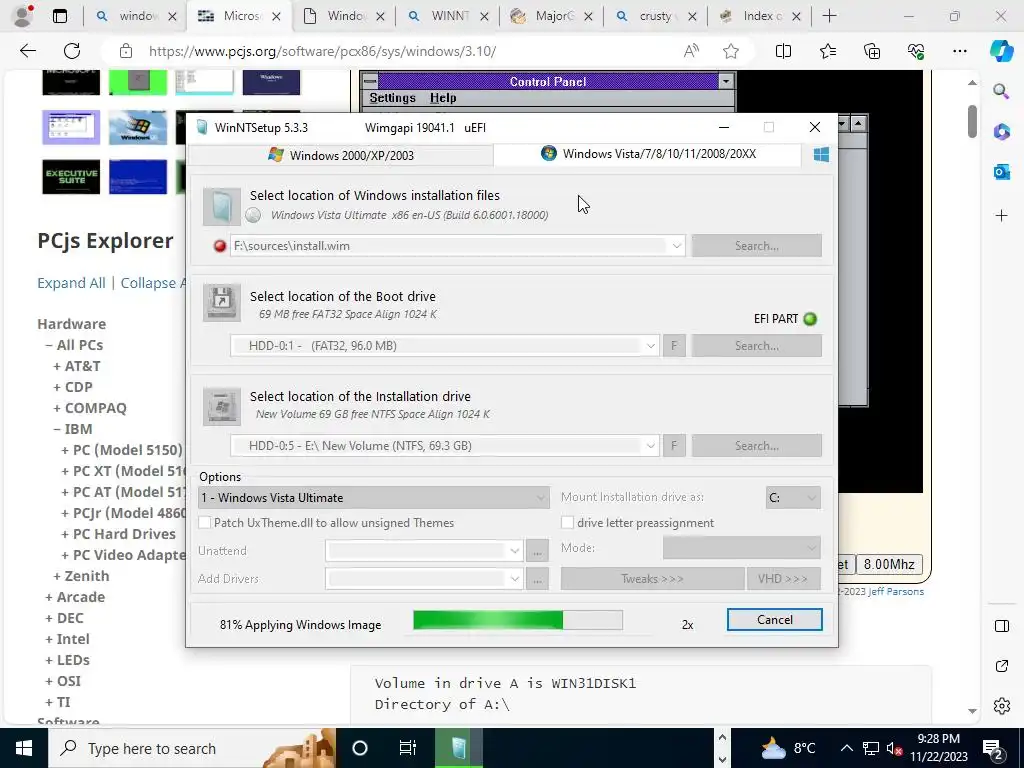Open the notification center icon
The width and height of the screenshot is (1024, 768).
(x=992, y=748)
